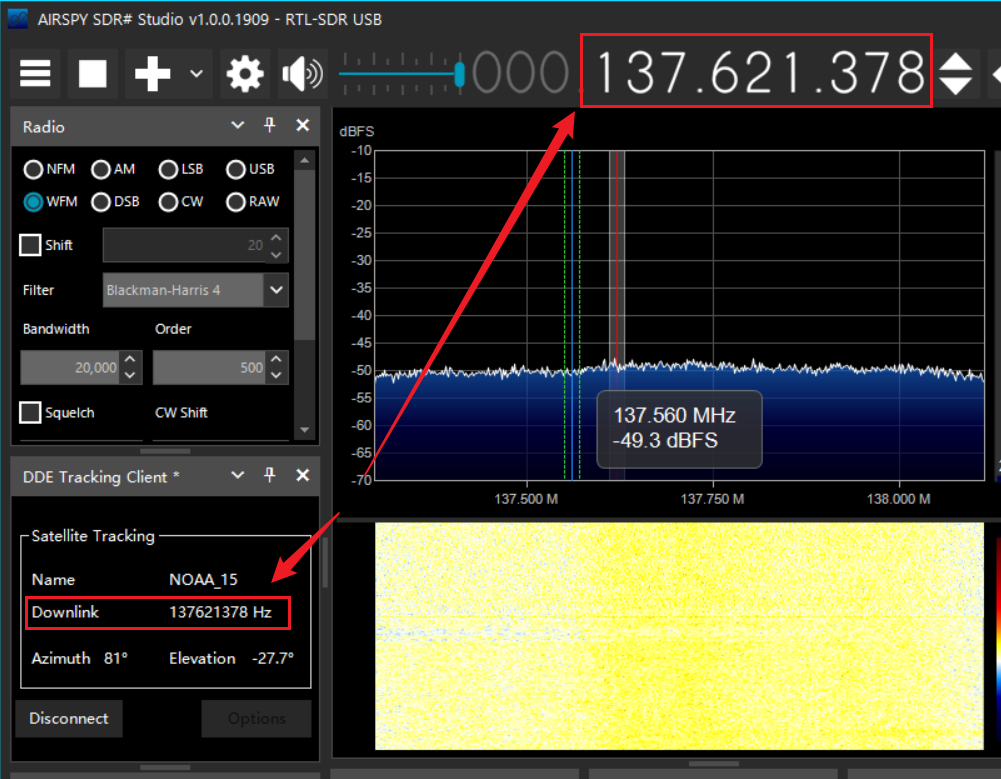
Task: Pin the Radio panel
Action: (x=269, y=126)
